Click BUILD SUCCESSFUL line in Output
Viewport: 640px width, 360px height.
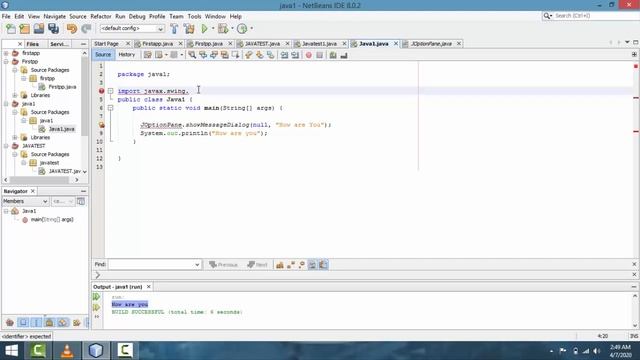[x=177, y=312]
